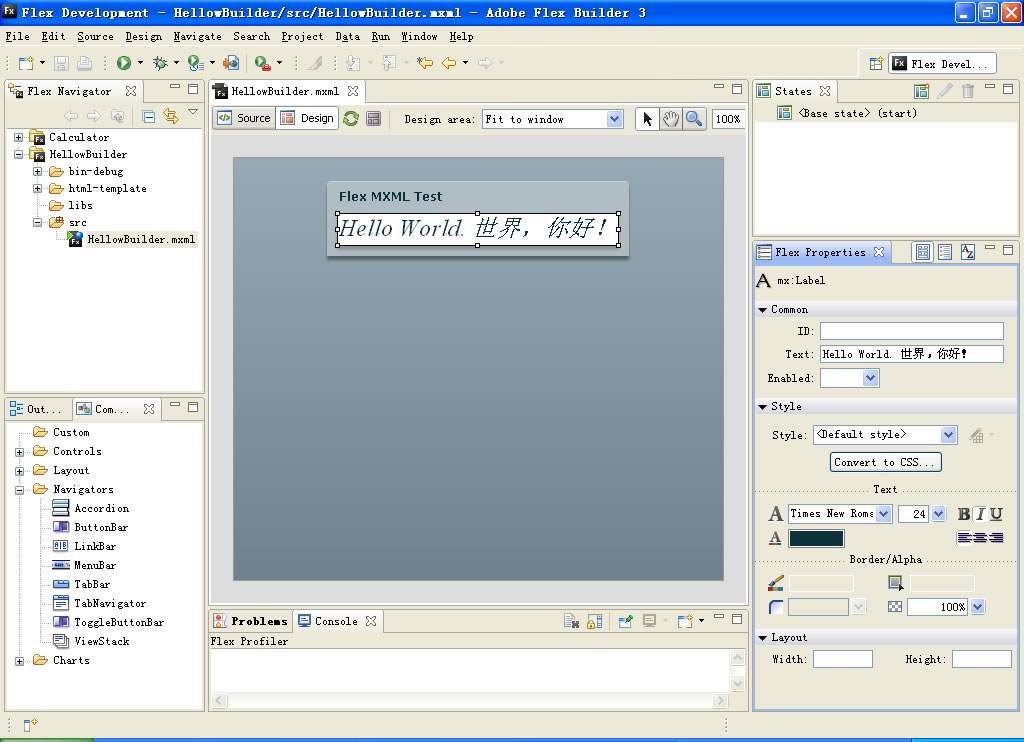Screen dimensions: 1024x742
Task: Open Design area Fit to window dropdown
Action: 615,119
